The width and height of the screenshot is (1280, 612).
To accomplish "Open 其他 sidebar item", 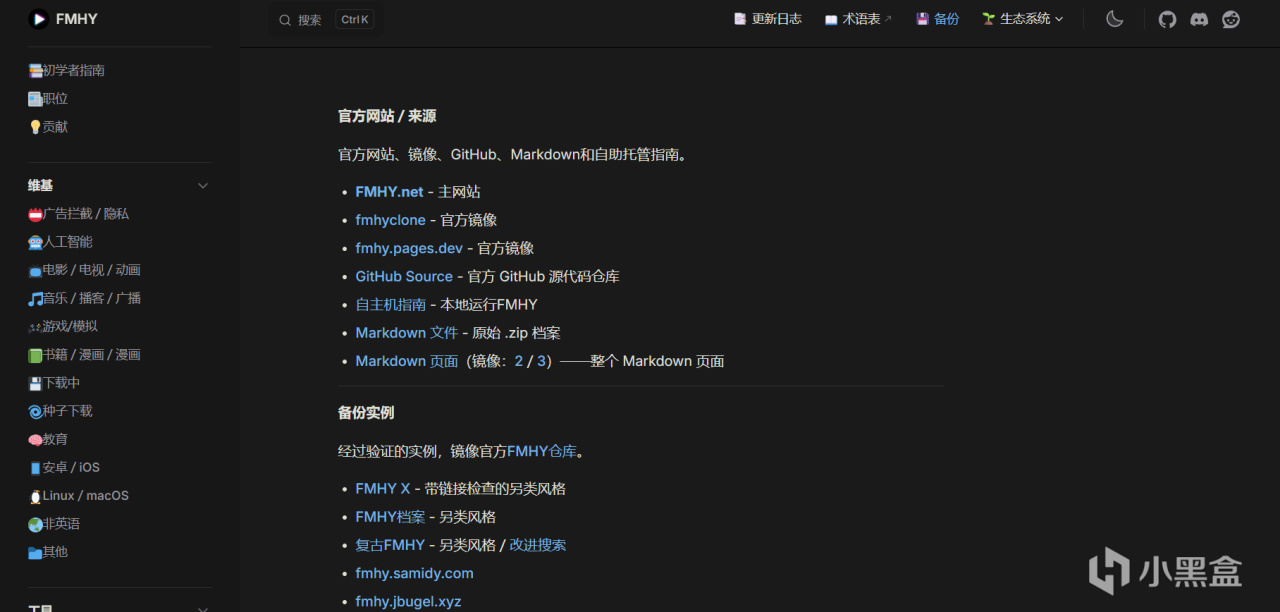I will [x=48, y=551].
